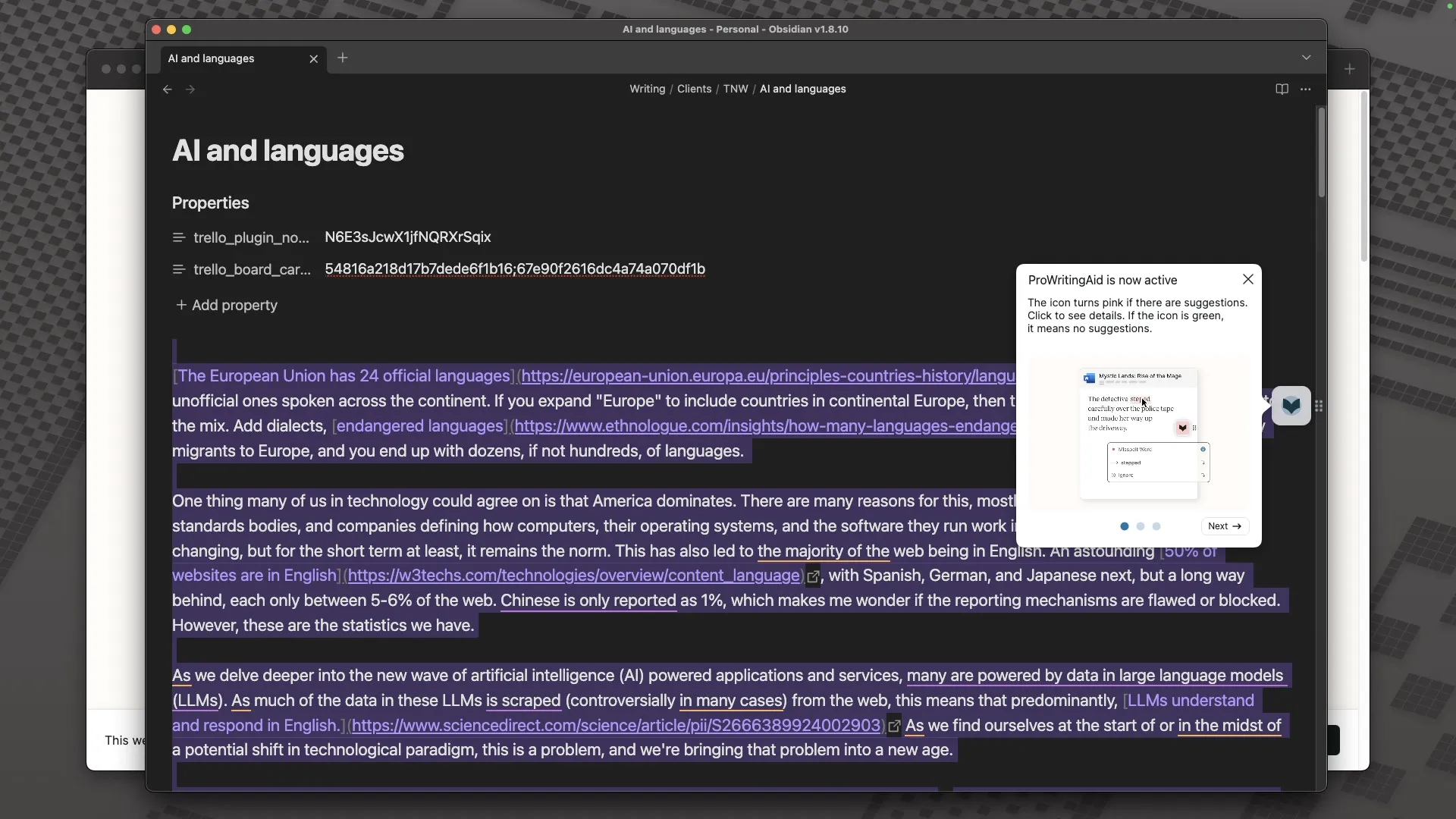Click the property type icon beside trello_plugin_no
Viewport: 1456px width, 819px height.
(178, 237)
